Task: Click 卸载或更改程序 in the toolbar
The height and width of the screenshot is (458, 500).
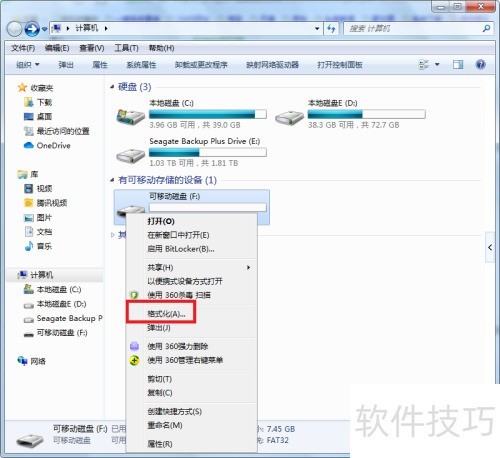Action: pos(201,65)
